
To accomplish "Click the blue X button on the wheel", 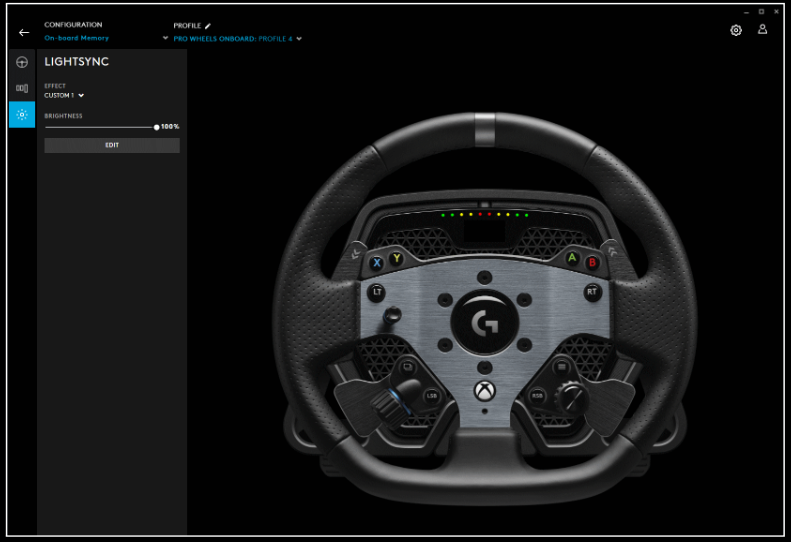I will [377, 263].
